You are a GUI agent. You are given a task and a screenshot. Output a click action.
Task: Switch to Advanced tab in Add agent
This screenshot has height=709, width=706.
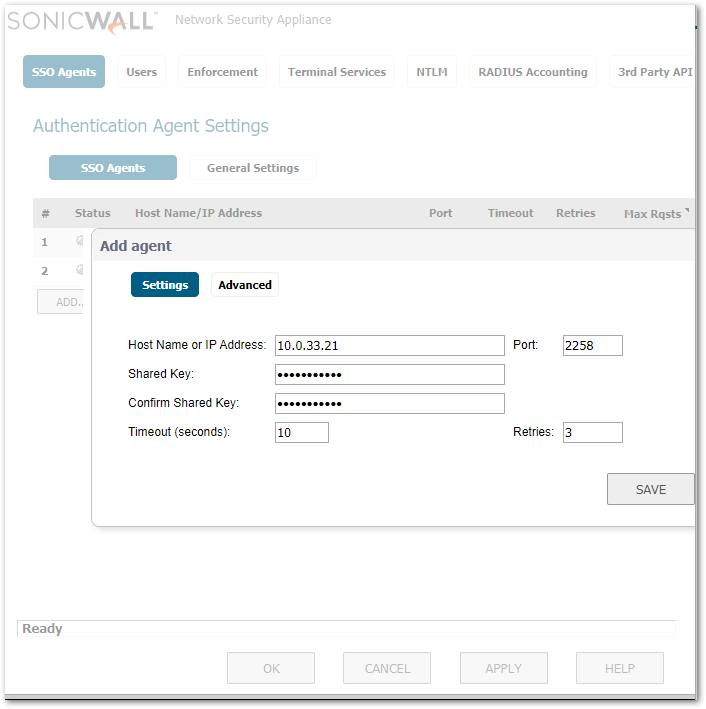(245, 285)
